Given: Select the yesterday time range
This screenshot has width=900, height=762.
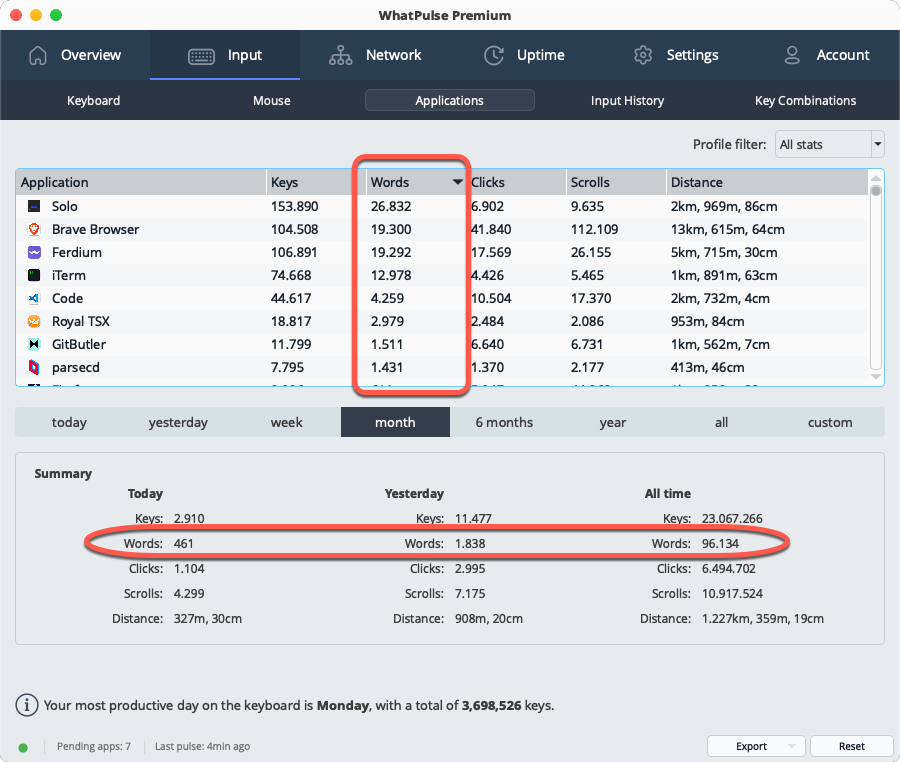Looking at the screenshot, I should pos(178,422).
